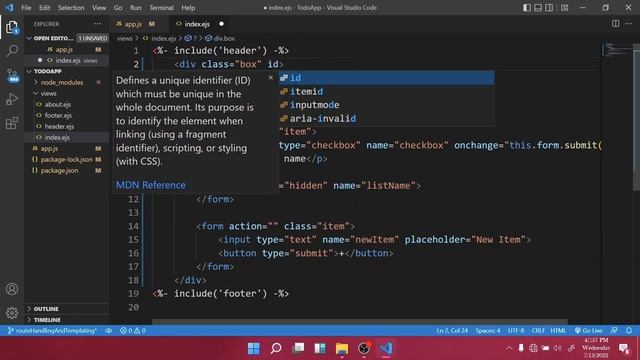The height and width of the screenshot is (360, 640).
Task: Select the 'aria-invalid' autocomplete suggestion
Action: tap(386, 118)
